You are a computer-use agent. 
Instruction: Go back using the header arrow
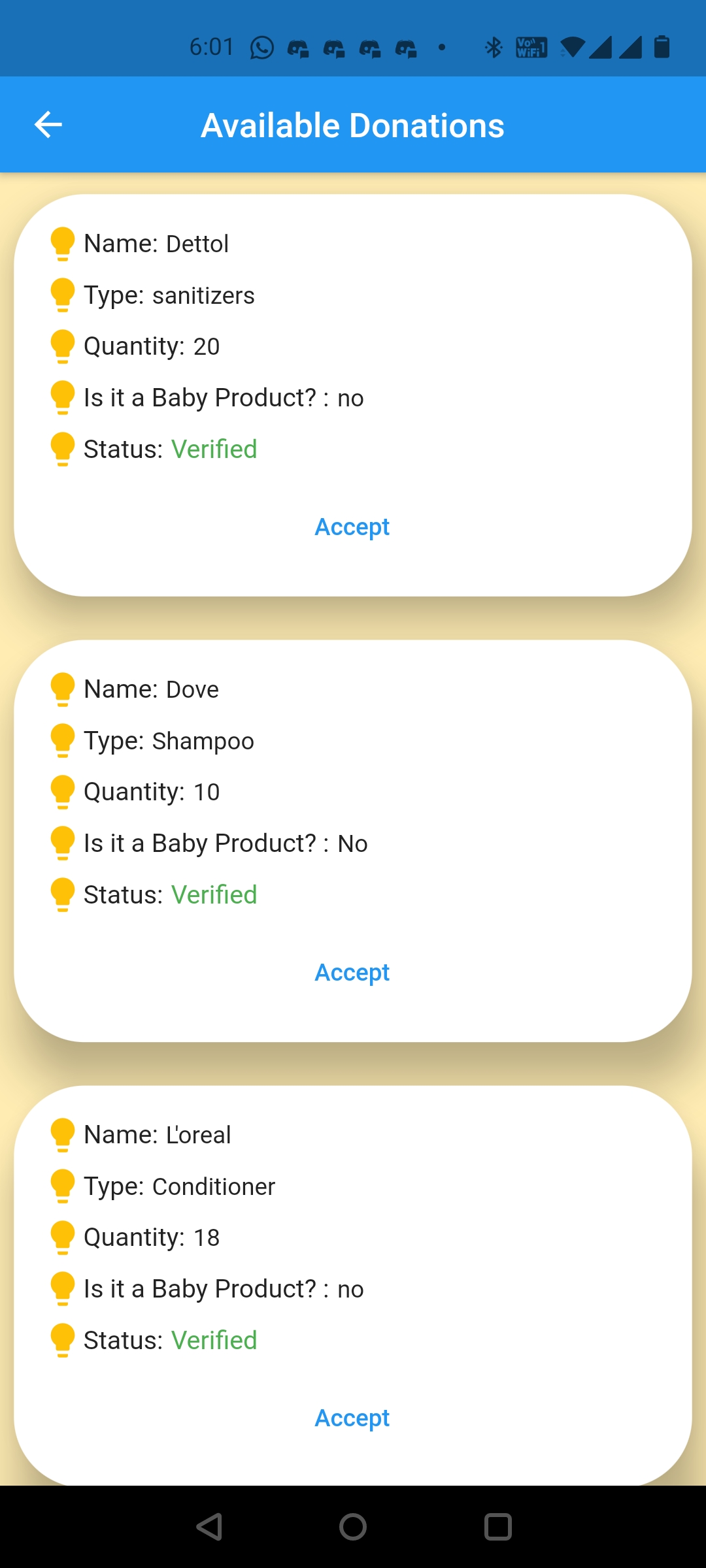(48, 125)
